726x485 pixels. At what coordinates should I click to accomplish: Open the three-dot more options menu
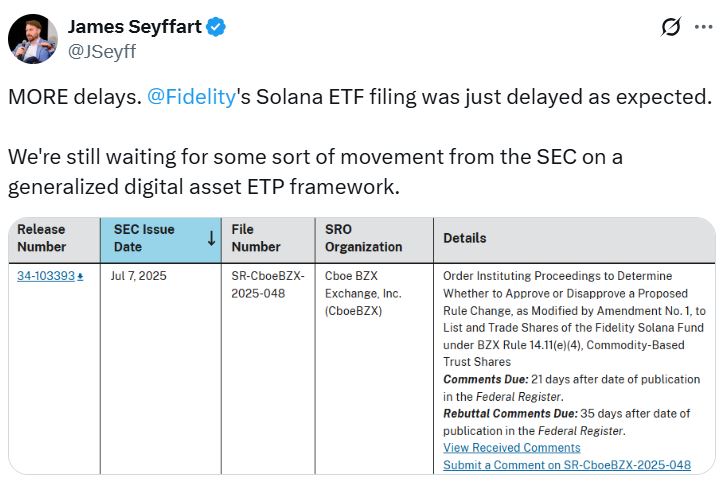[704, 28]
